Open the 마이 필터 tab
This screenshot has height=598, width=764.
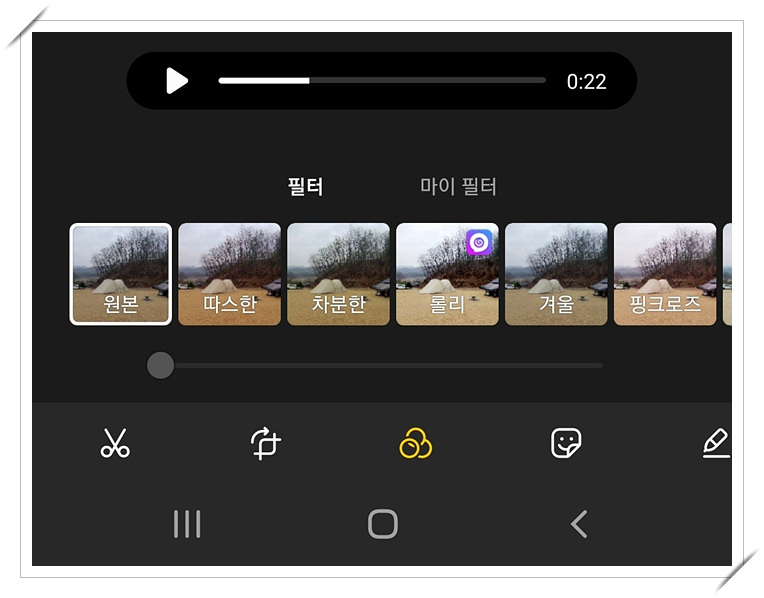[x=458, y=187]
